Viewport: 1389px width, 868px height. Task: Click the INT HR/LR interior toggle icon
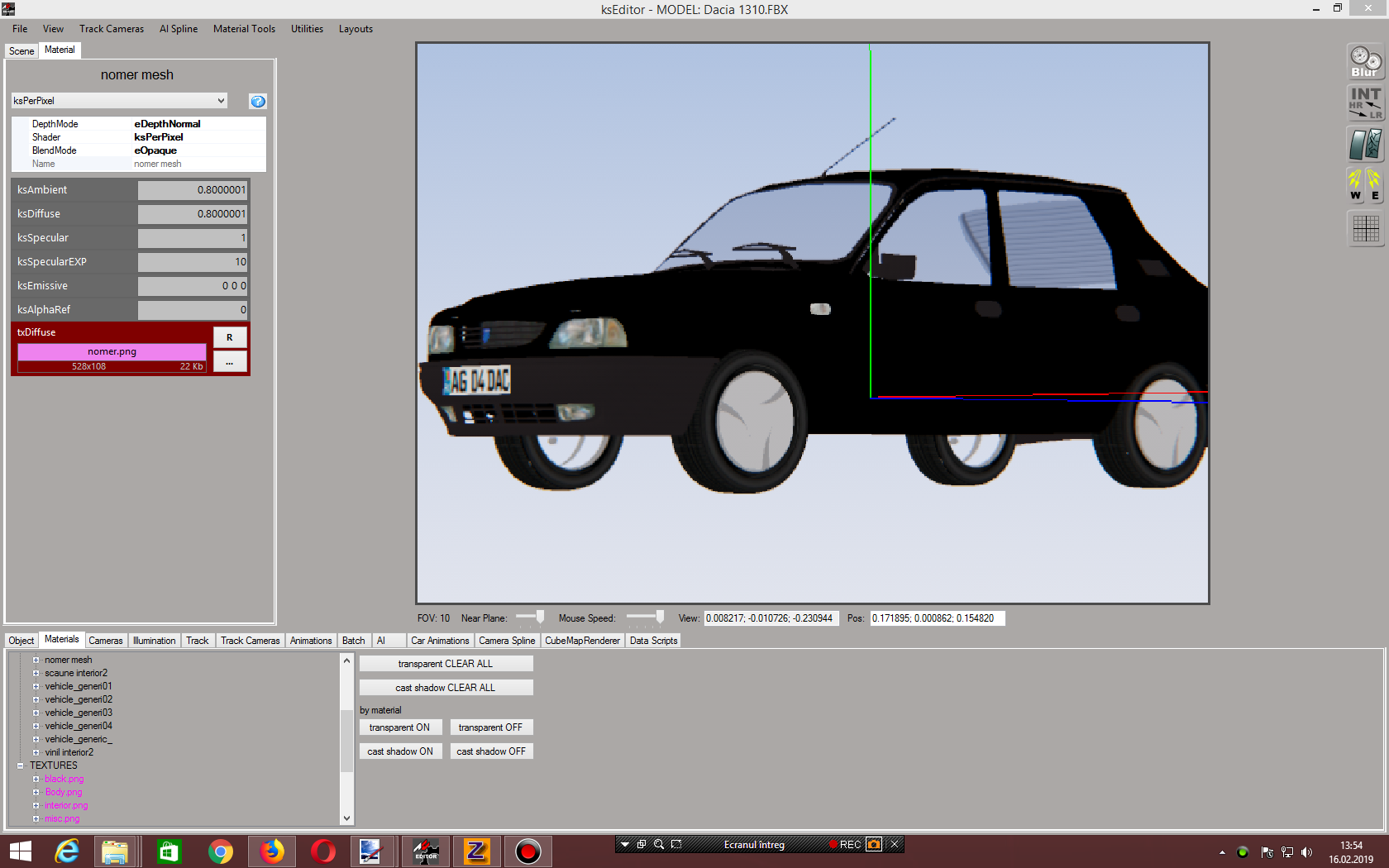(1365, 103)
